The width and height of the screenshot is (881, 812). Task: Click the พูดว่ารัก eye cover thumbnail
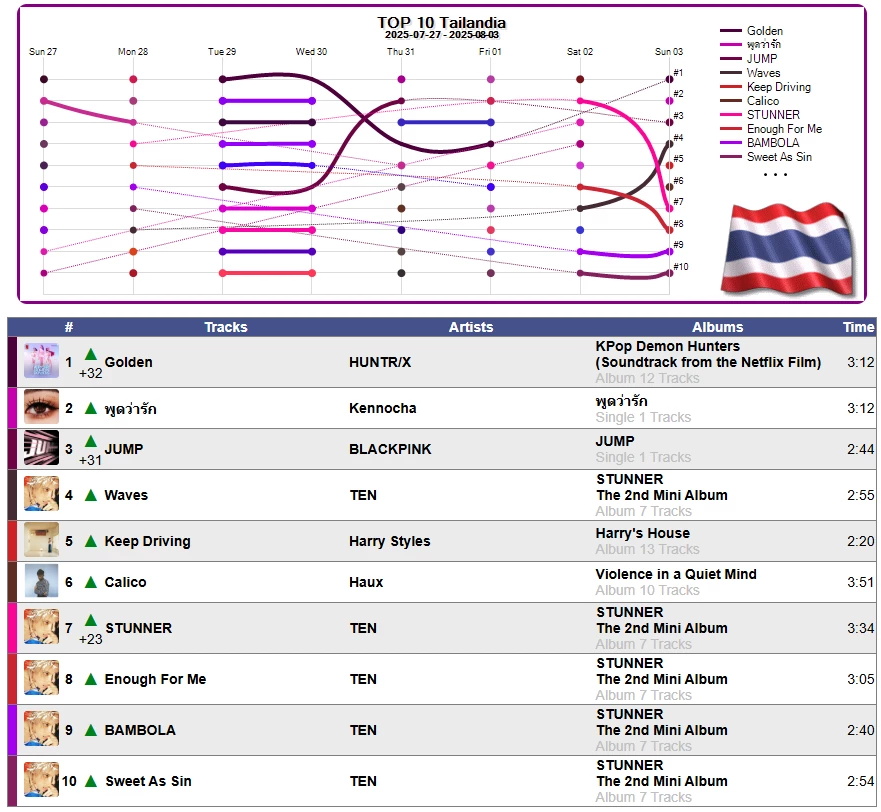pos(41,407)
